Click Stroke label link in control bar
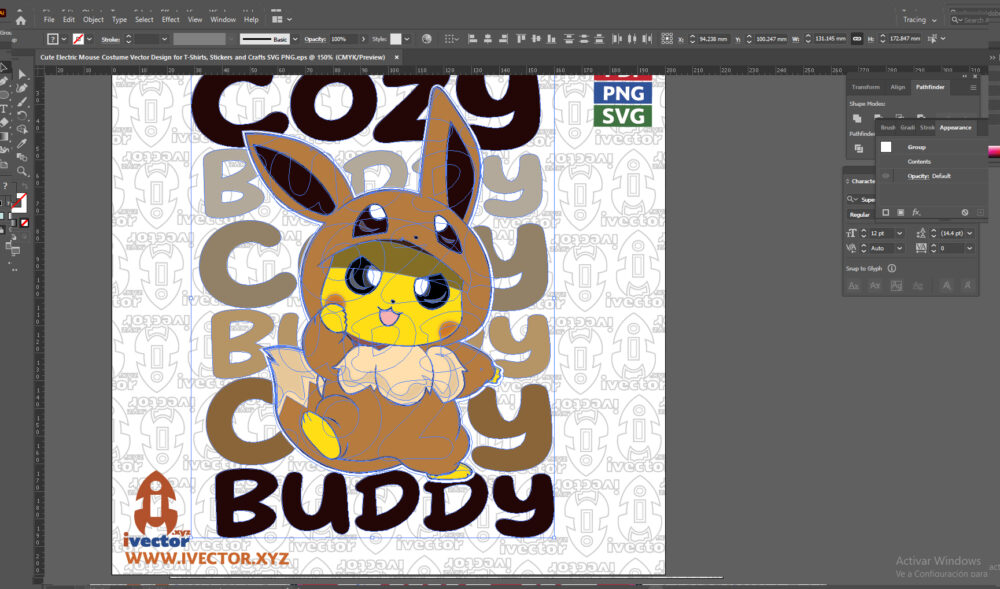The image size is (1000, 589). [110, 40]
